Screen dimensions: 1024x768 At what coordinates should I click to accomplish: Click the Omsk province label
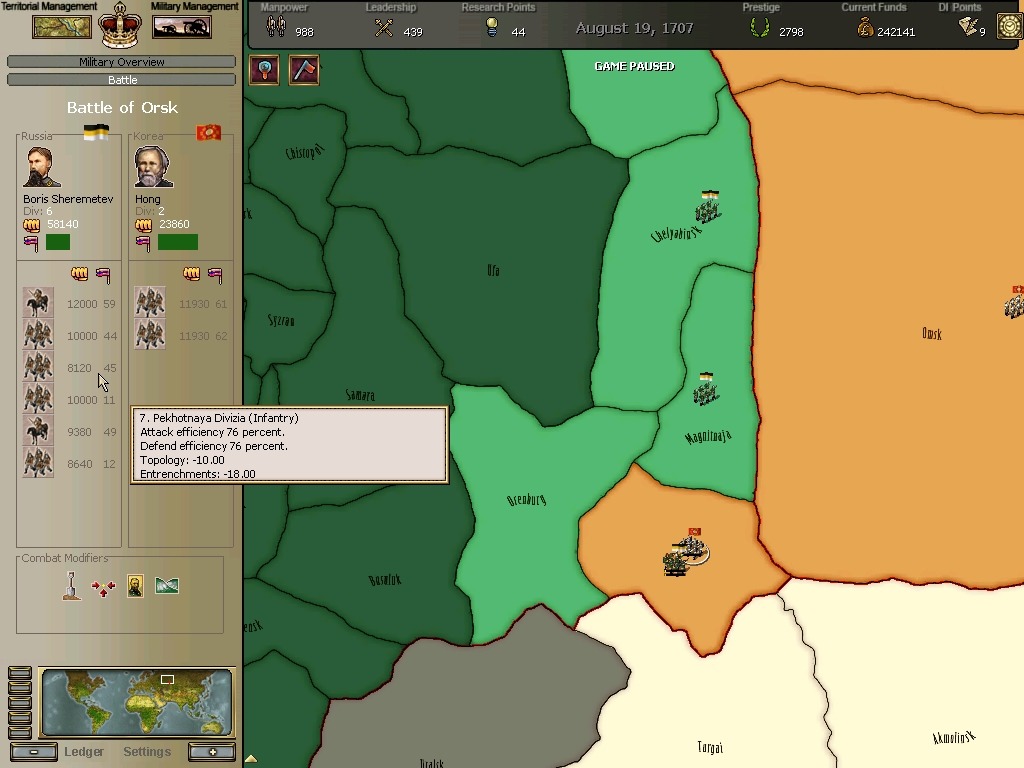click(931, 334)
